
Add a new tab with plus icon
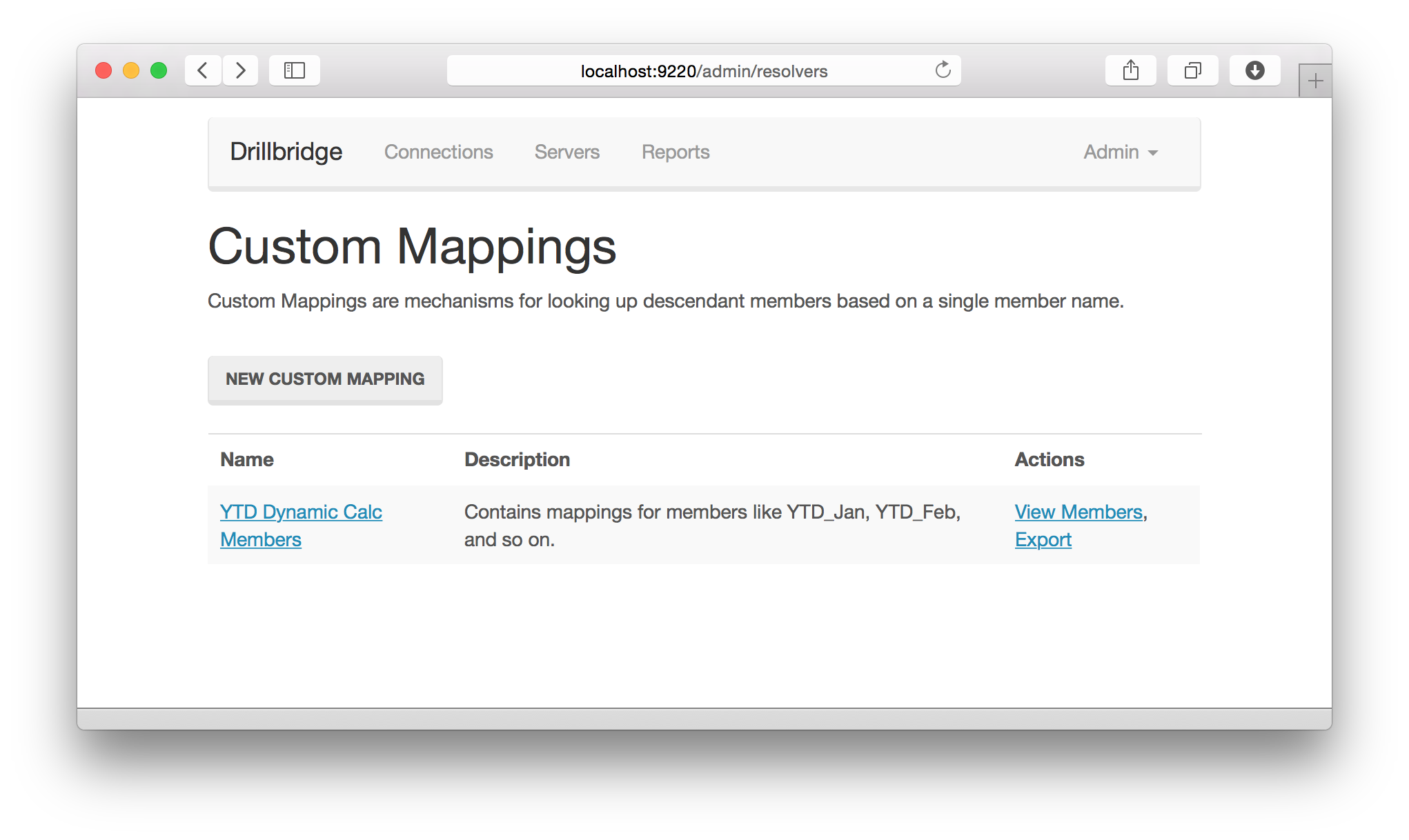click(1315, 81)
